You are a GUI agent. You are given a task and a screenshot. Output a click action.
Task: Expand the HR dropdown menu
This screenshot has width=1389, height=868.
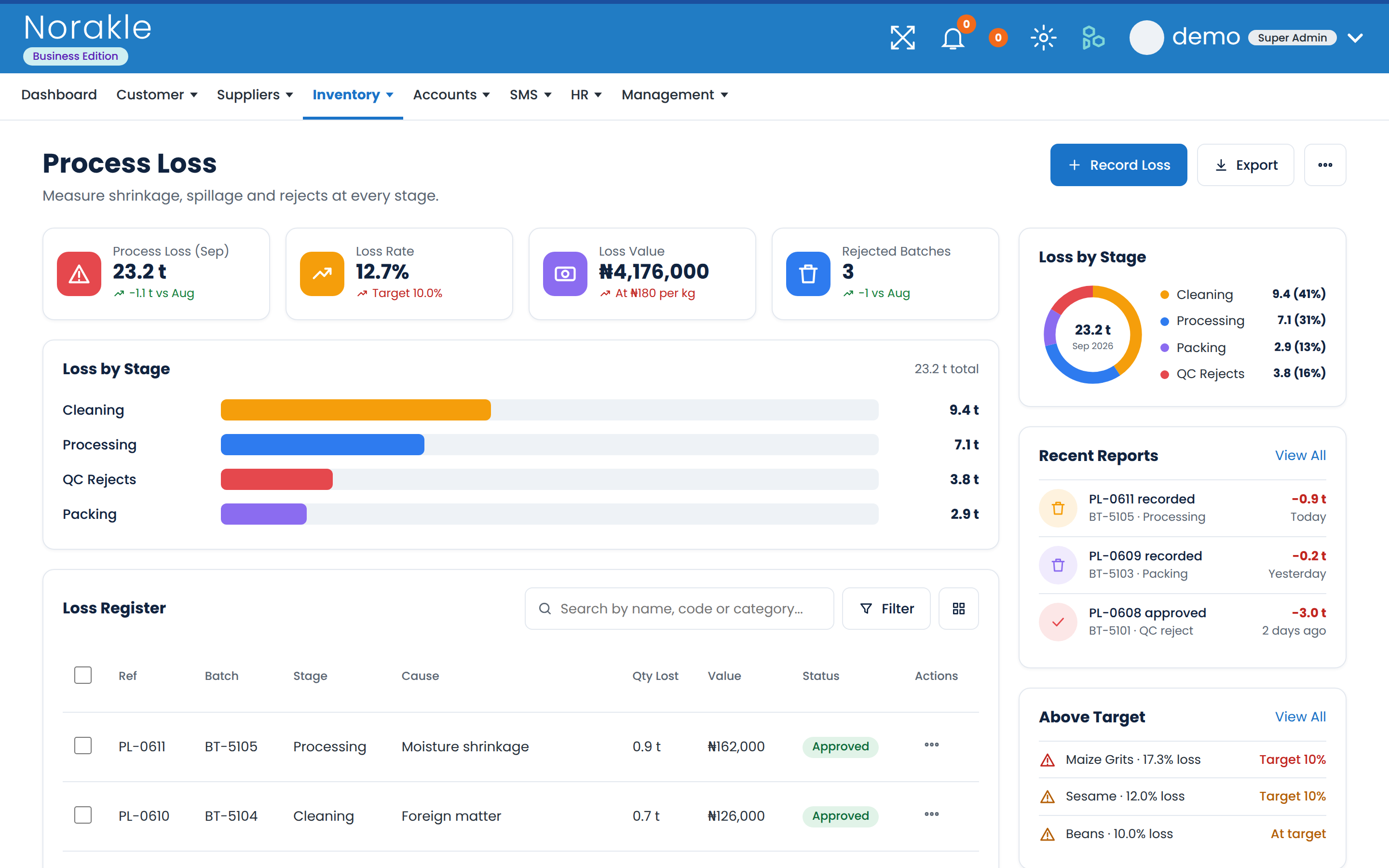(586, 95)
